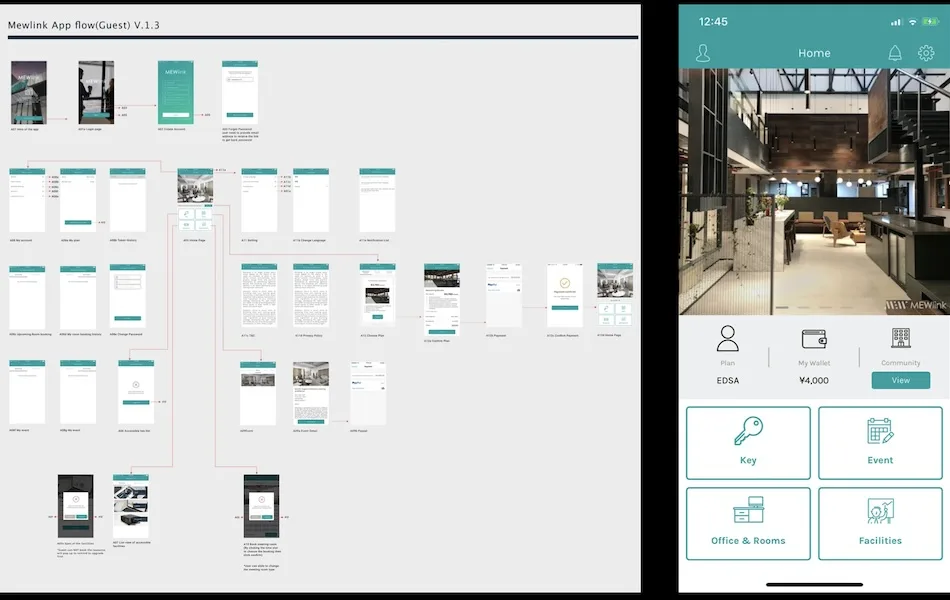Image resolution: width=950 pixels, height=600 pixels.
Task: Click the ¥4,000 wallet balance
Action: (813, 380)
